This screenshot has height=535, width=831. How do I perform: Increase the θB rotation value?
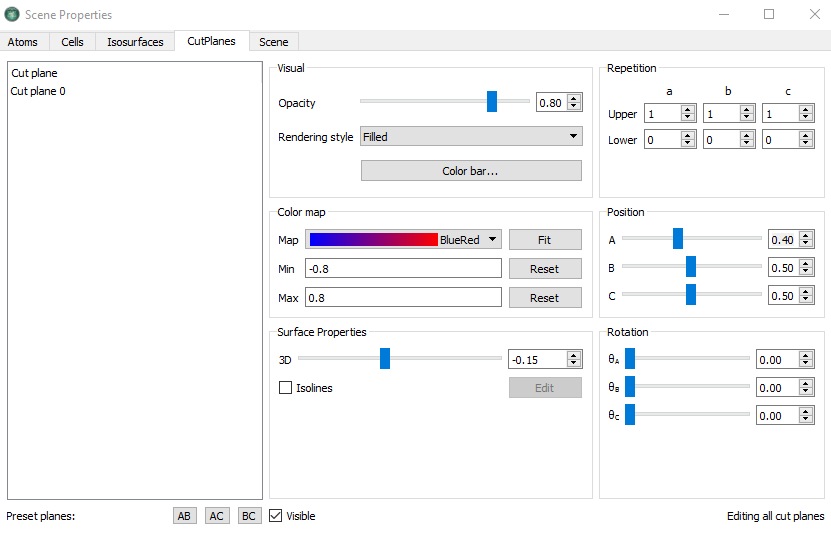point(806,384)
